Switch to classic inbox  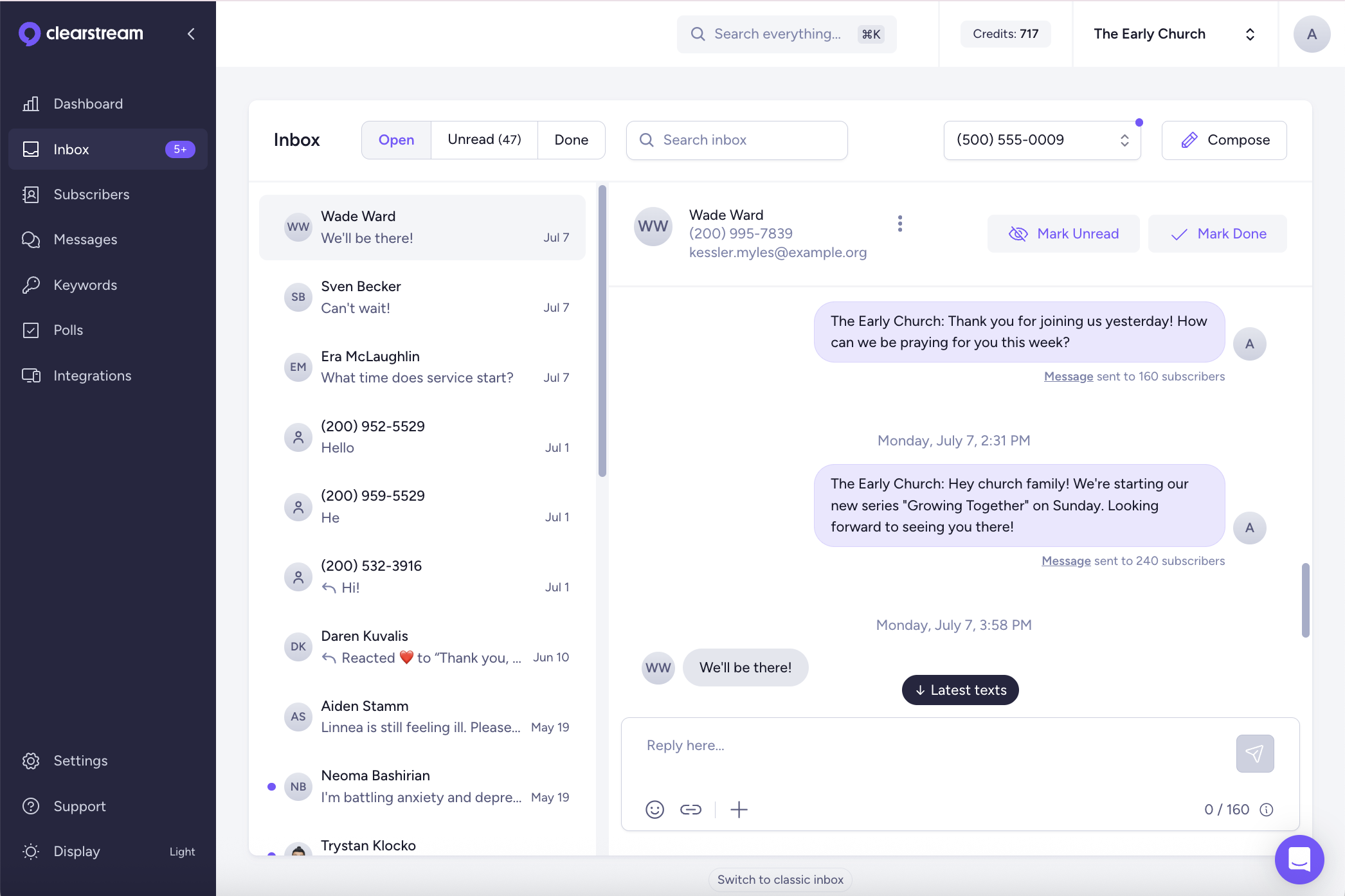coord(779,879)
